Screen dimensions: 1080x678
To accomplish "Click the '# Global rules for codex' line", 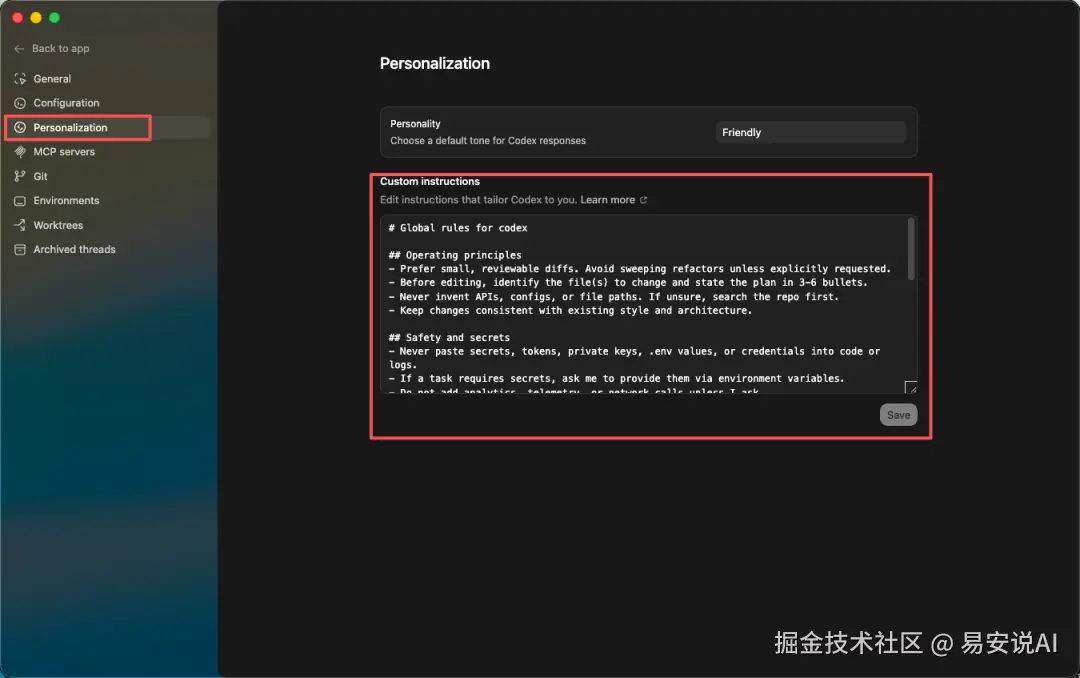I will pos(458,228).
